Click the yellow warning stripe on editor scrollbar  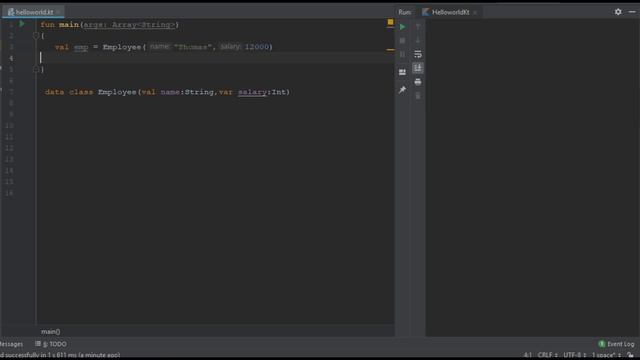click(x=390, y=50)
